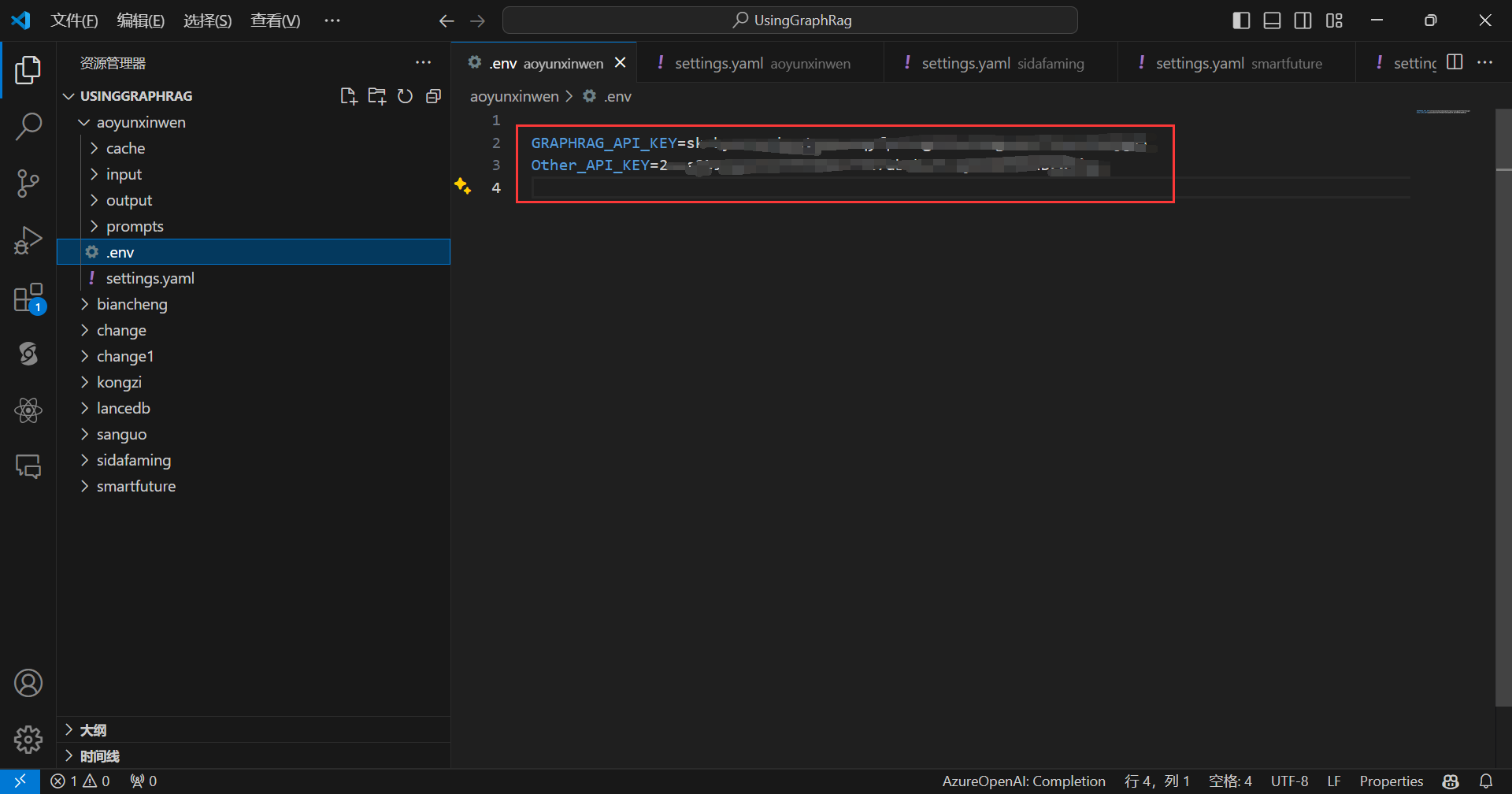1512x794 pixels.
Task: Open the Explorer view in activity bar
Action: point(28,70)
